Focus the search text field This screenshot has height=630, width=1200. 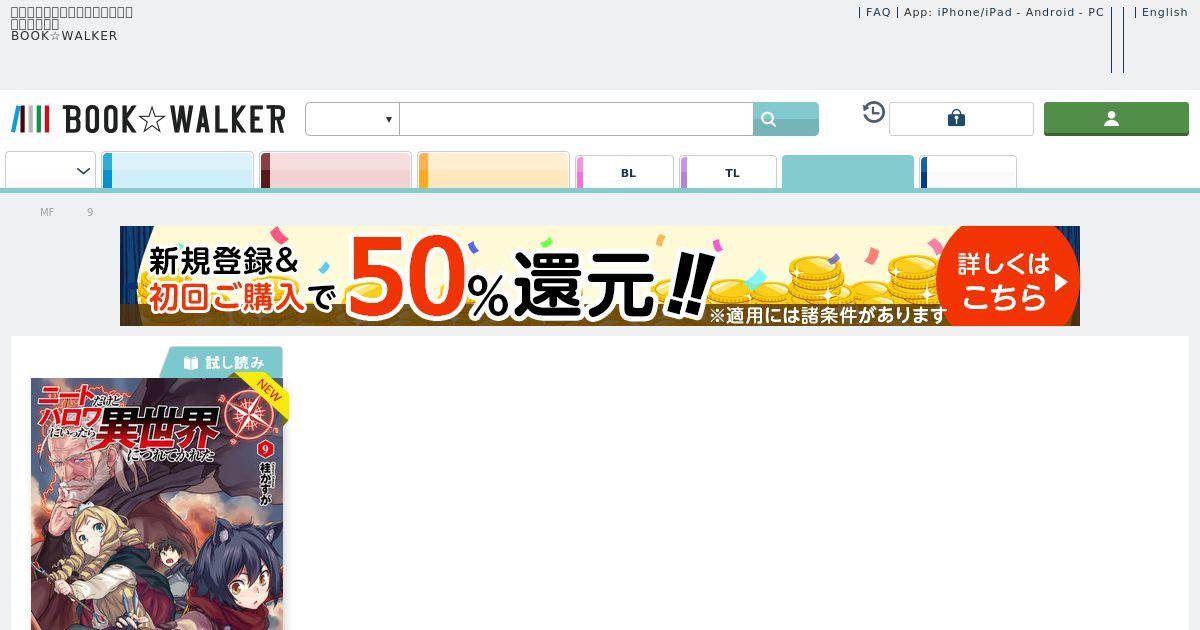576,119
